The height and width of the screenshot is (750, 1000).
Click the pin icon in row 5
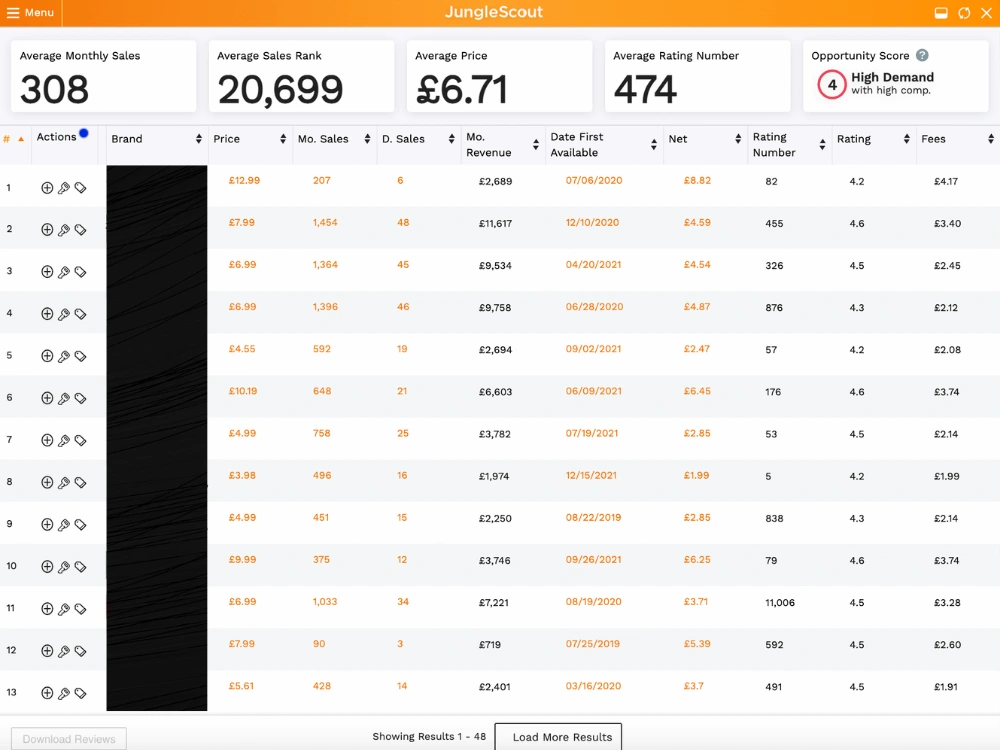tap(64, 356)
